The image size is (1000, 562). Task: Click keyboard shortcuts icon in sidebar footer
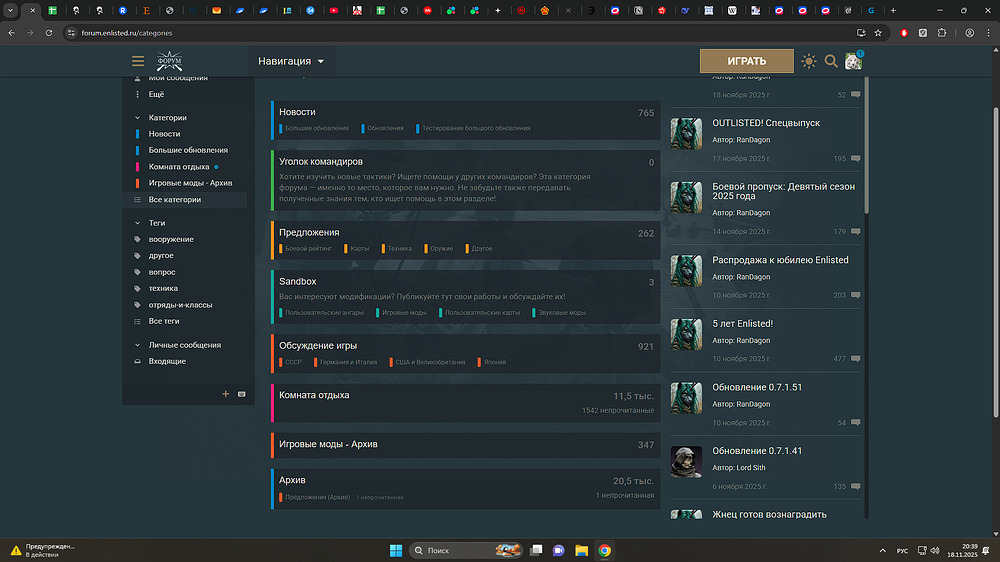(241, 394)
